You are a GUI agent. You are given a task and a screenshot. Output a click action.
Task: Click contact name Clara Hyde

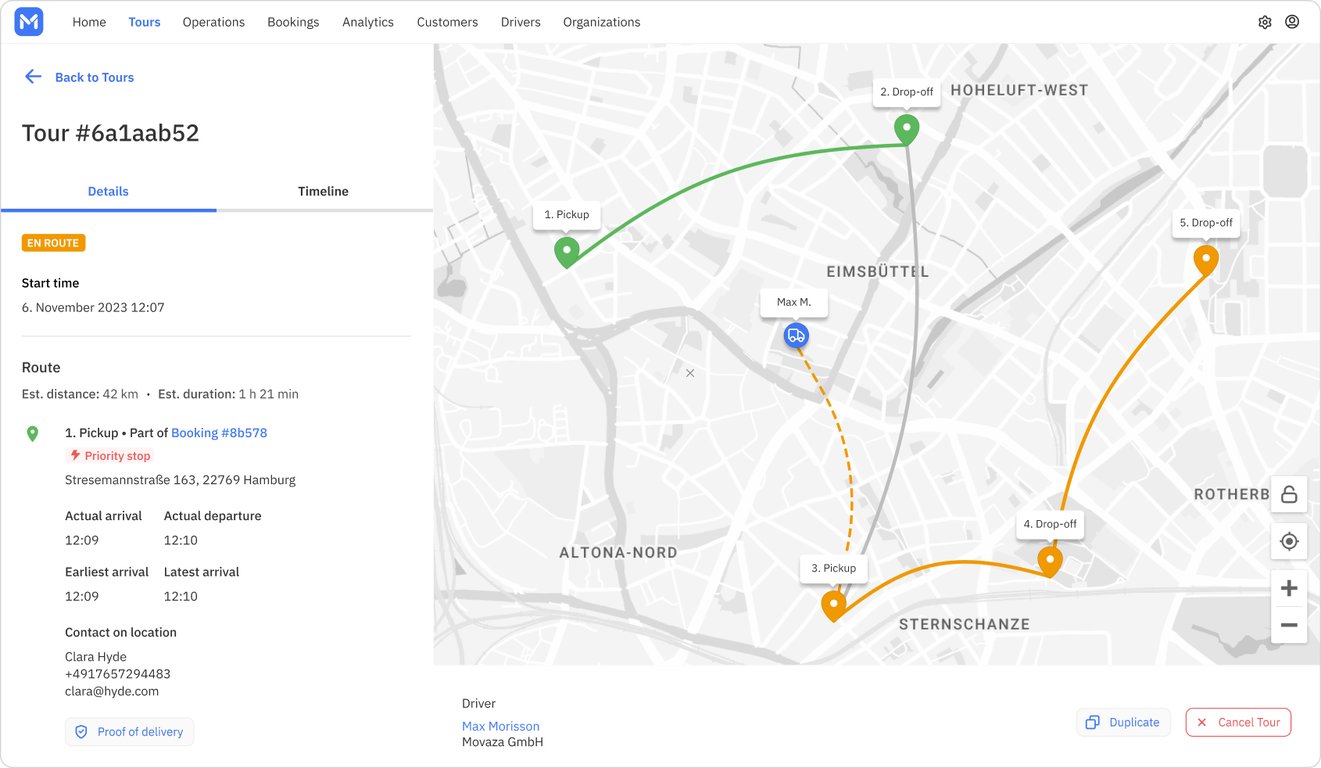click(x=96, y=657)
